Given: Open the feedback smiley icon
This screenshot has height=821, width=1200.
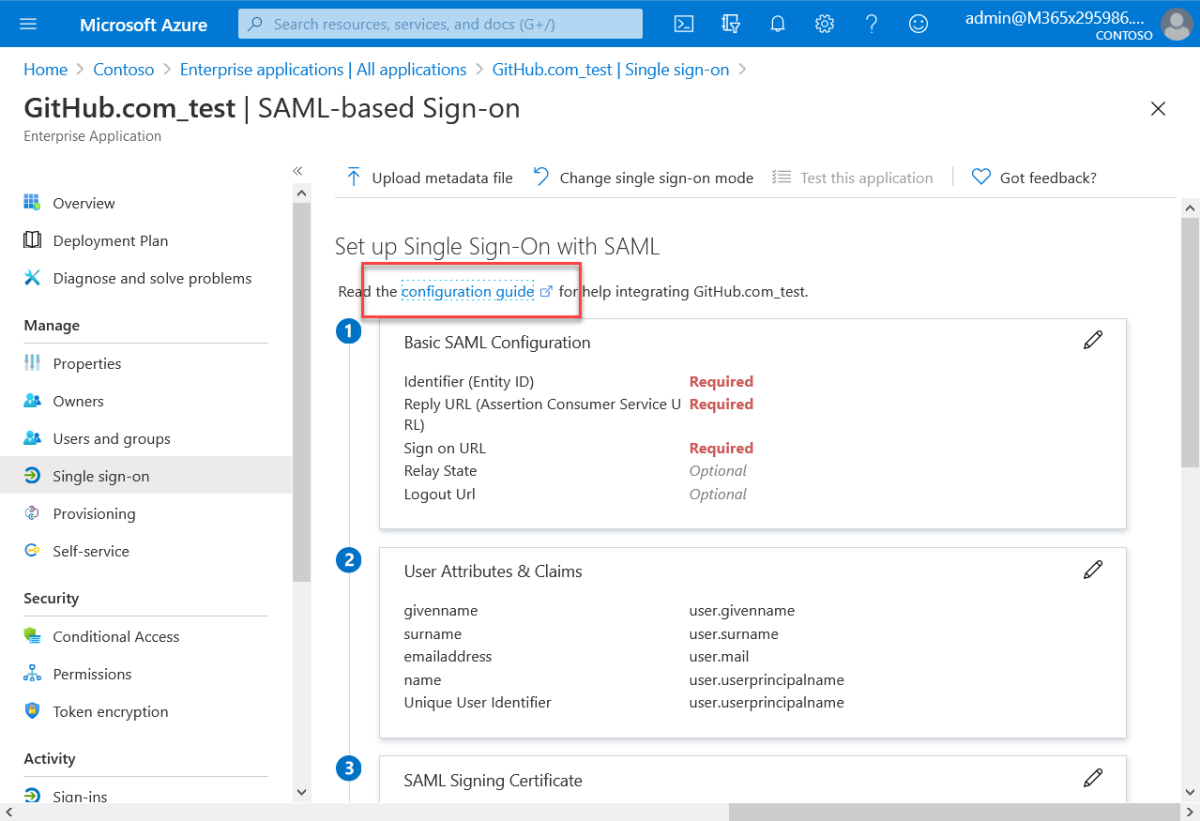Looking at the screenshot, I should point(918,24).
